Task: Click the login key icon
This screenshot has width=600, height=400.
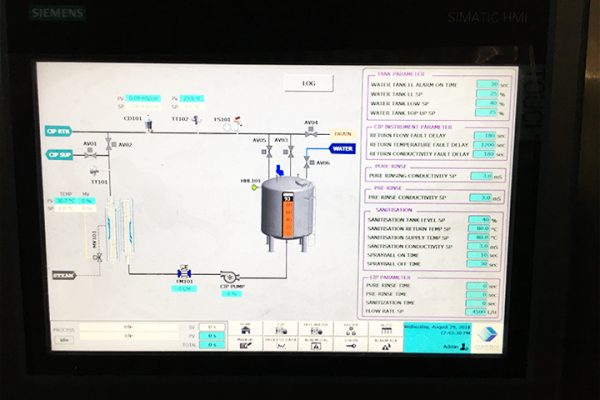Action: click(x=351, y=344)
